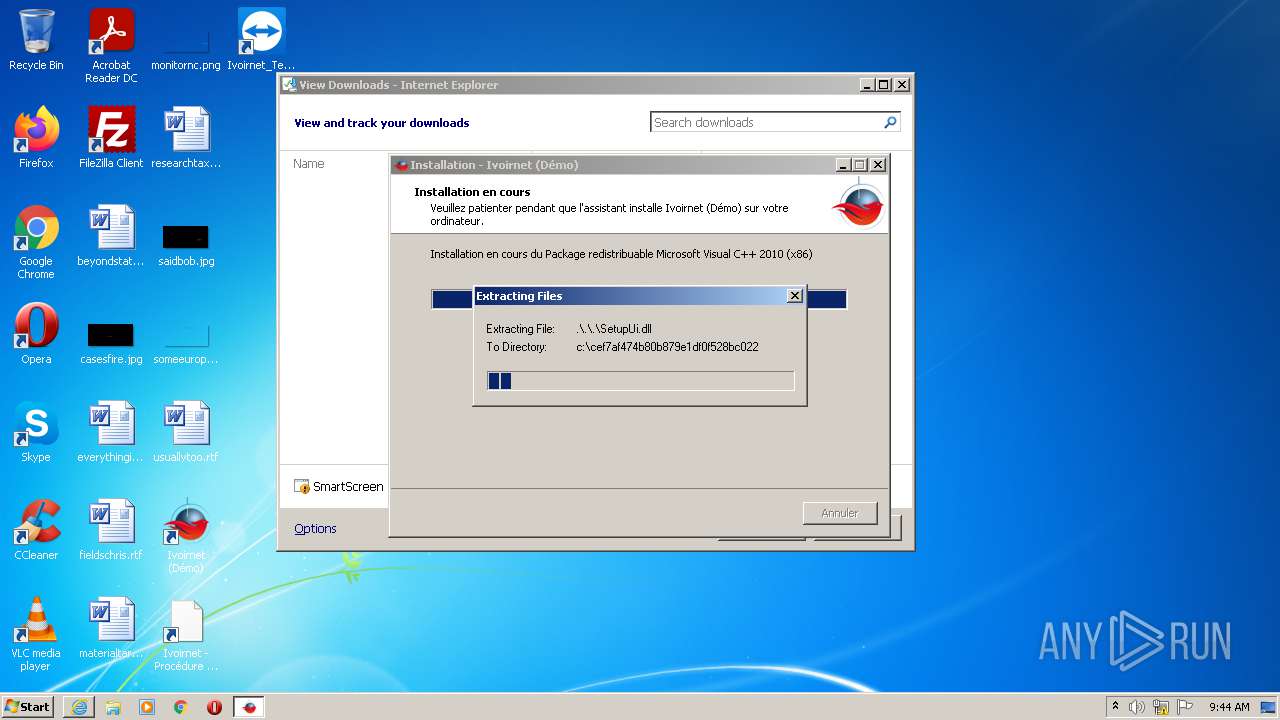Screen dimensions: 1280x720
Task: Launch Firefox from the desktop
Action: click(36, 137)
